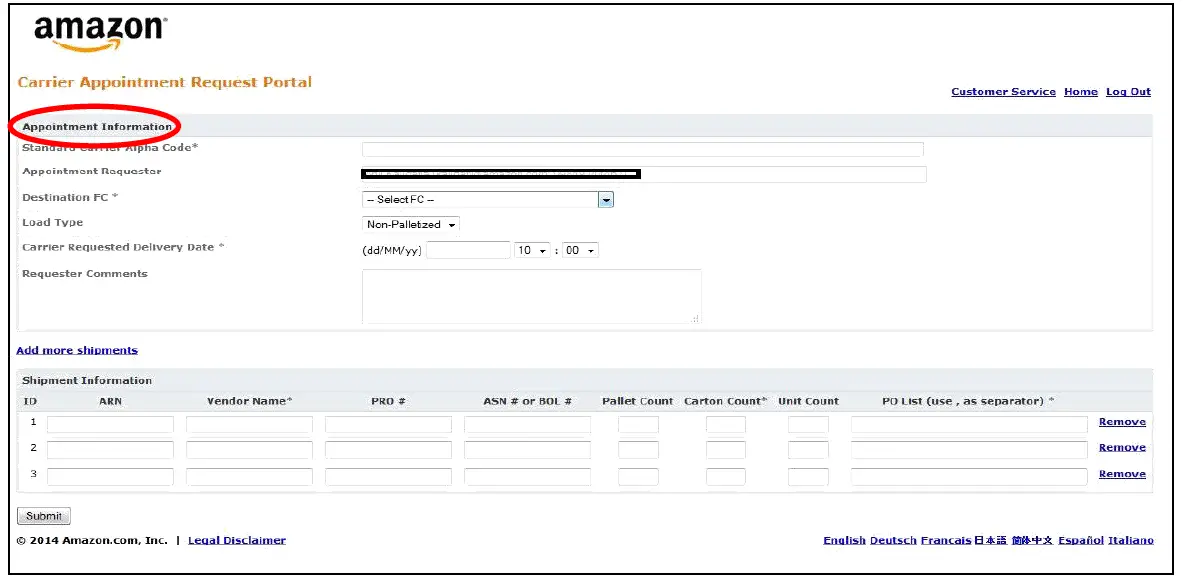Click the Log Out link
The image size is (1184, 585).
click(x=1128, y=91)
